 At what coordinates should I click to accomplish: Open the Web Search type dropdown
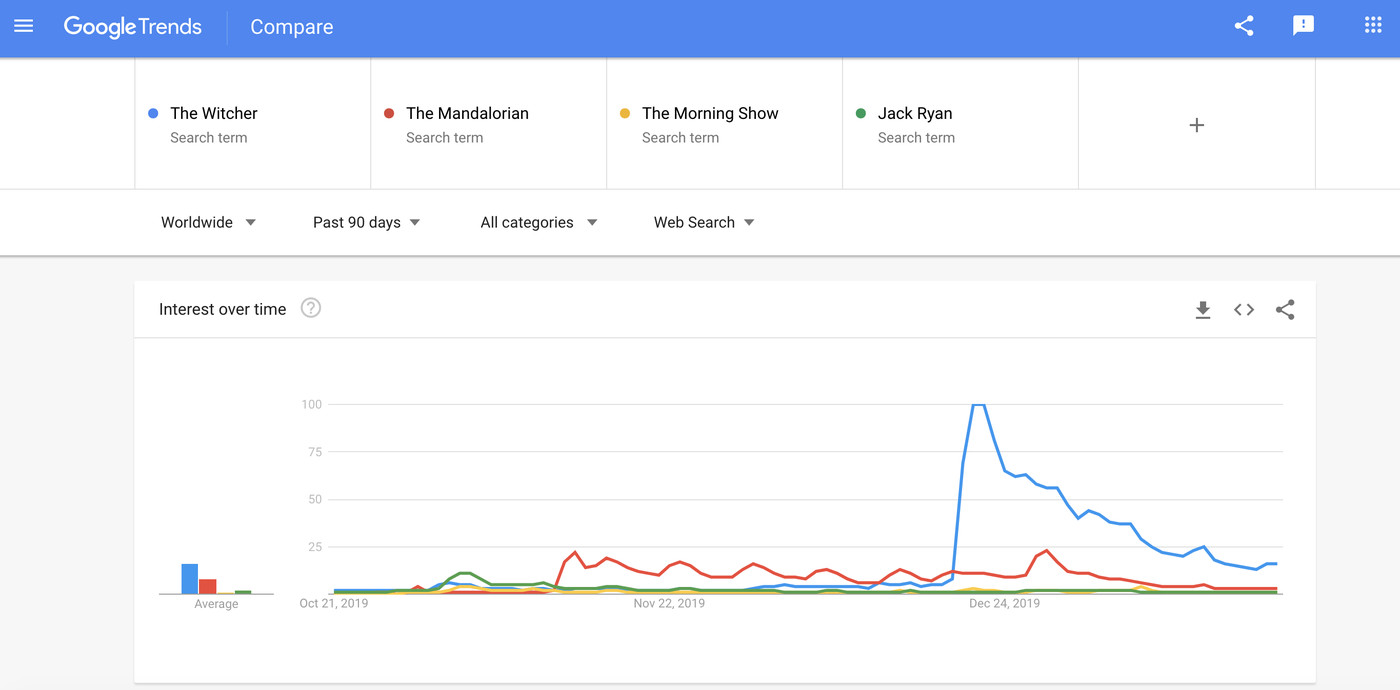[701, 222]
